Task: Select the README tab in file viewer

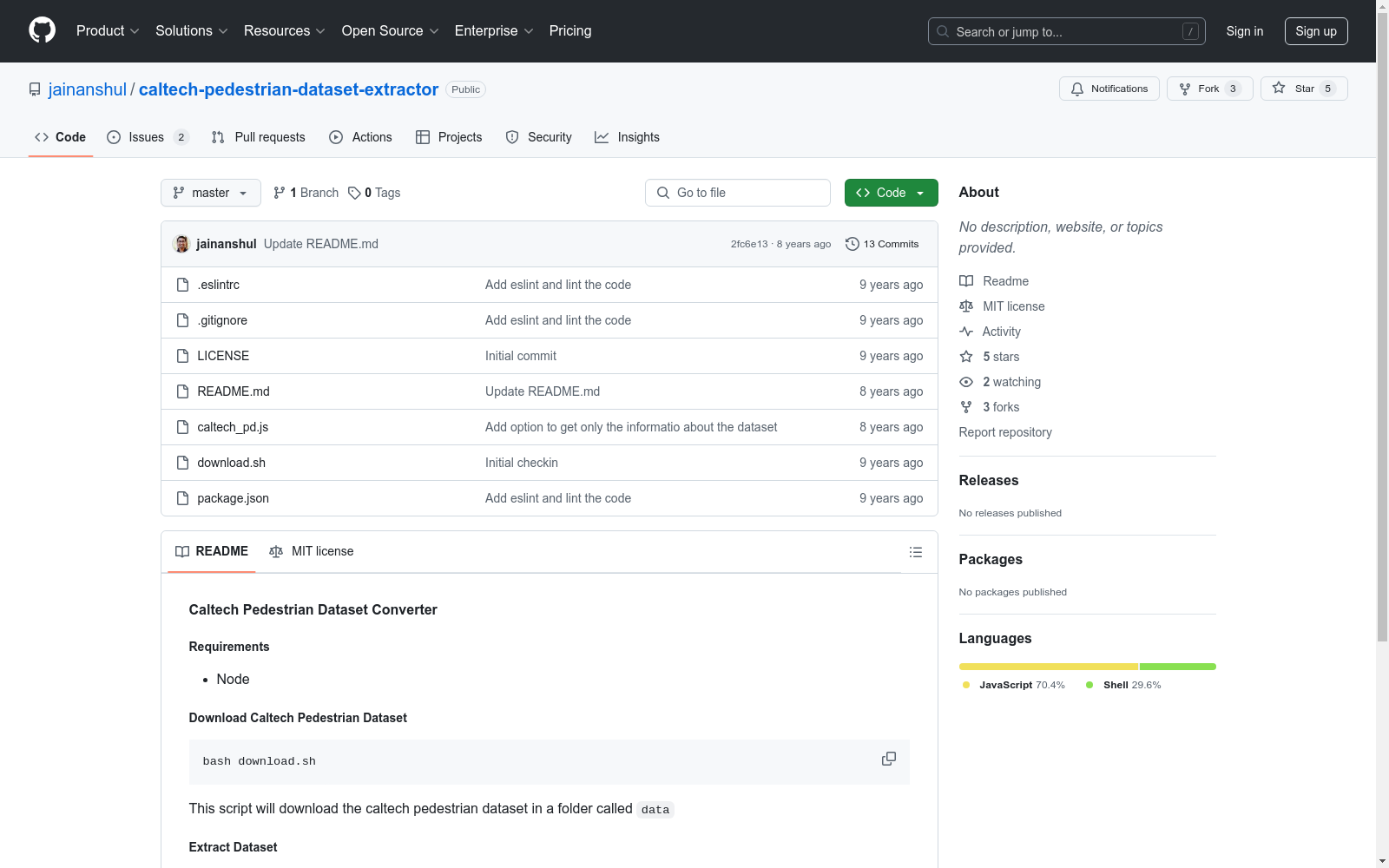Action: pyautogui.click(x=212, y=551)
